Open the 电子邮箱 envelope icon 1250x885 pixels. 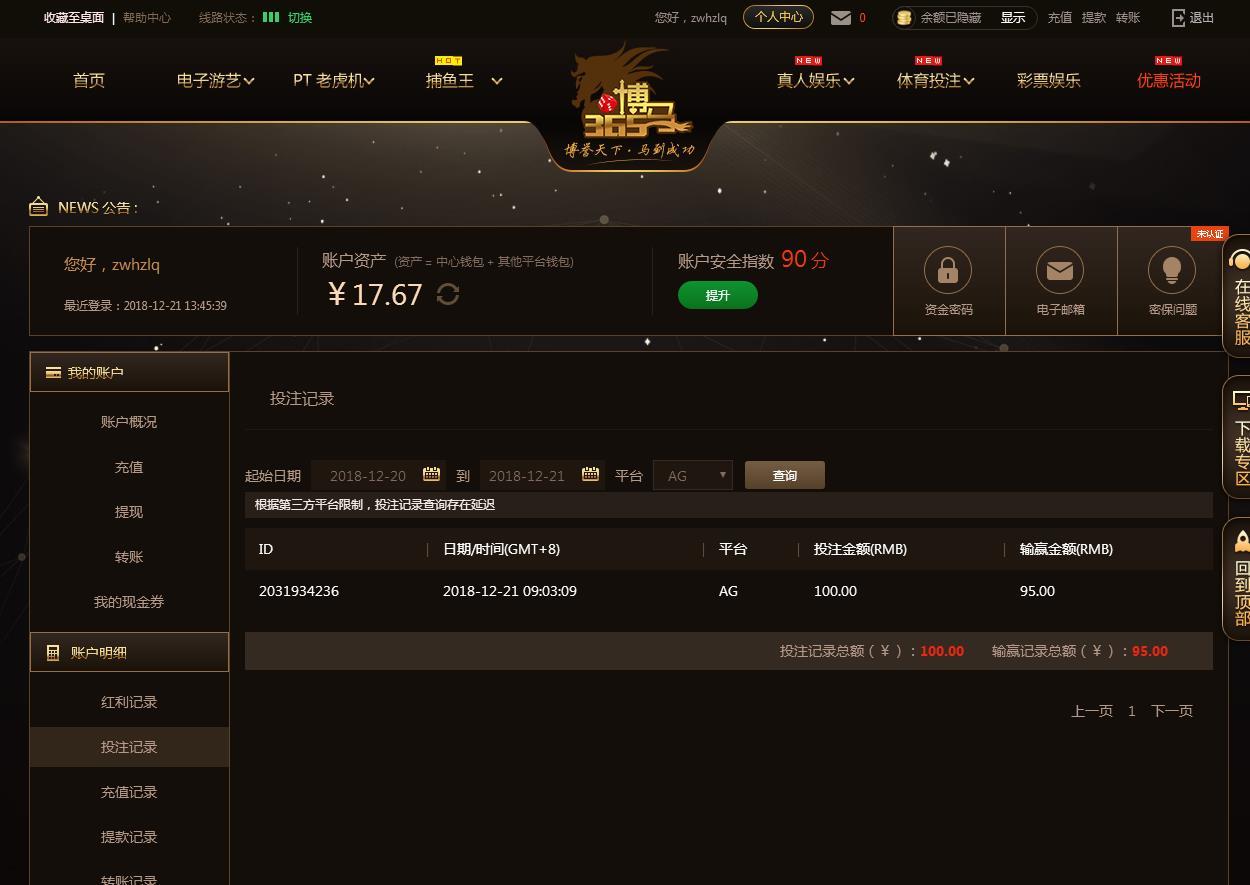[1060, 270]
